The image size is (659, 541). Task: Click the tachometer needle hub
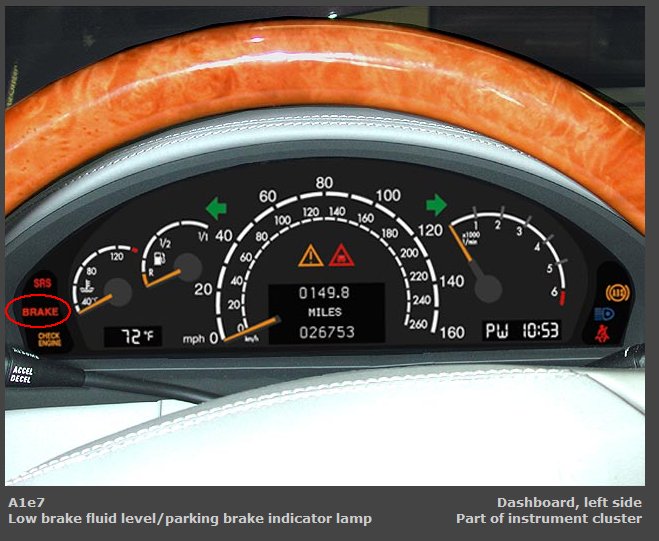coord(487,290)
